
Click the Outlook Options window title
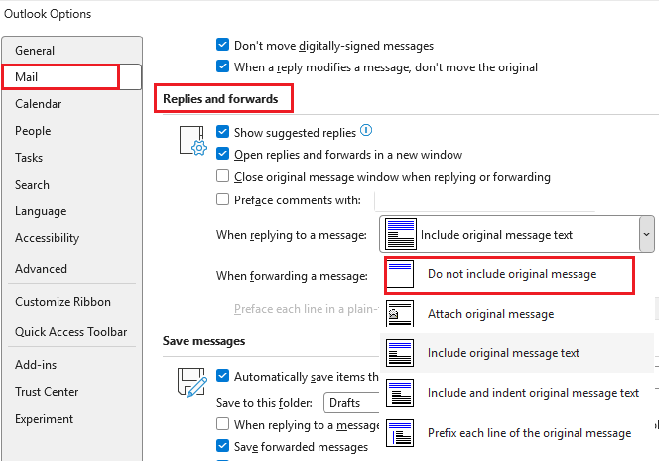(x=47, y=14)
